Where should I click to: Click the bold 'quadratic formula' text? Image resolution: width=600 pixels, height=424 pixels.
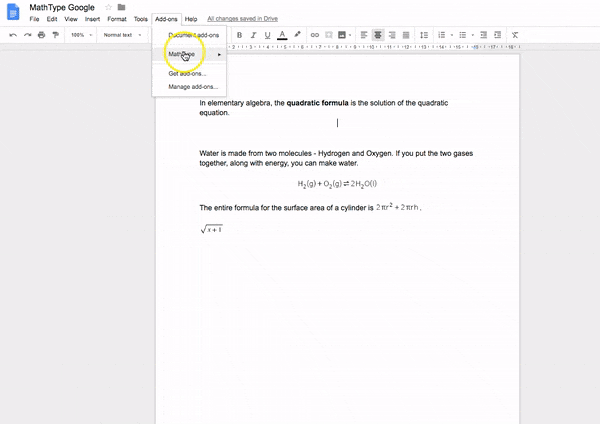pyautogui.click(x=317, y=103)
